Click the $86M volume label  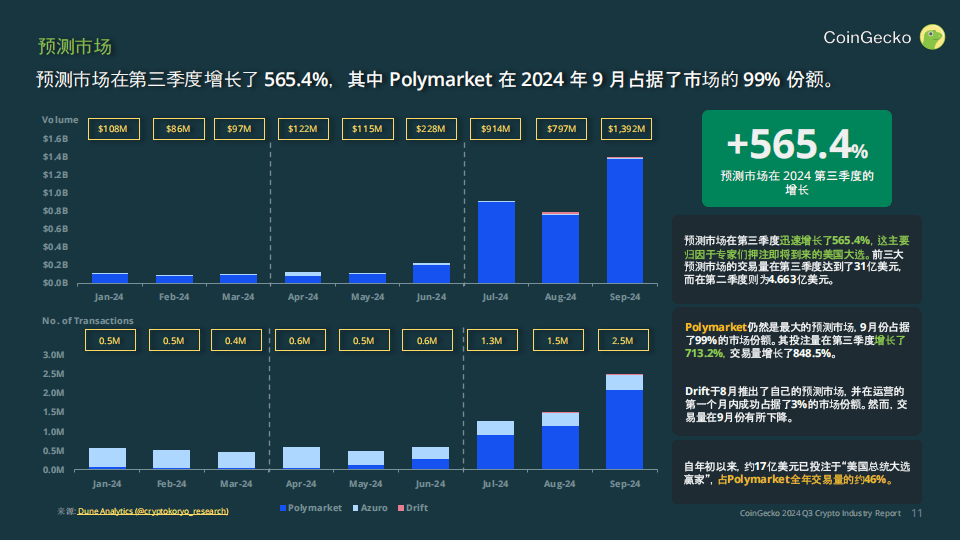click(178, 129)
